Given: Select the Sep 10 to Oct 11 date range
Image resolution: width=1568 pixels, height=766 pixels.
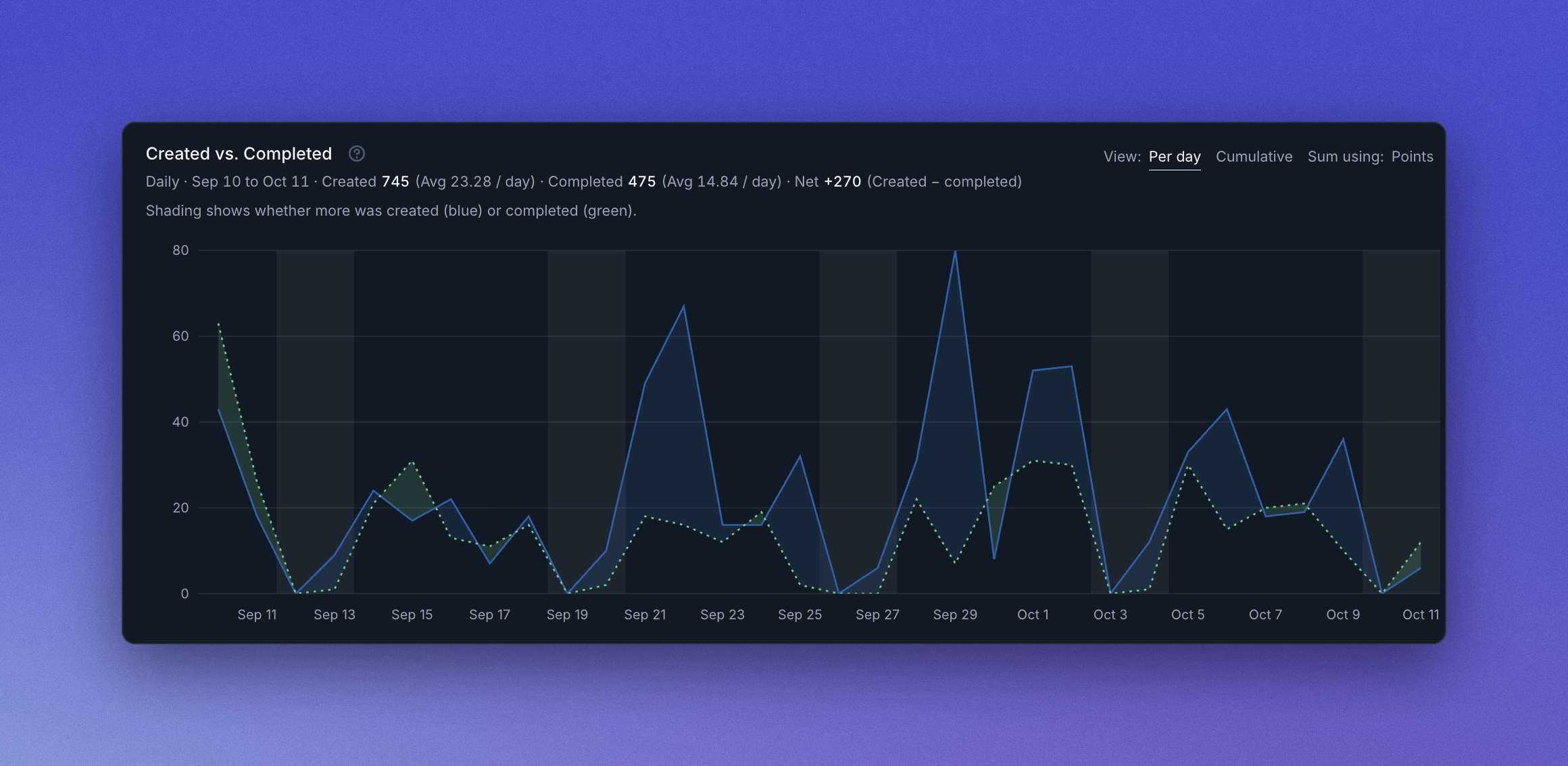Looking at the screenshot, I should (x=250, y=182).
